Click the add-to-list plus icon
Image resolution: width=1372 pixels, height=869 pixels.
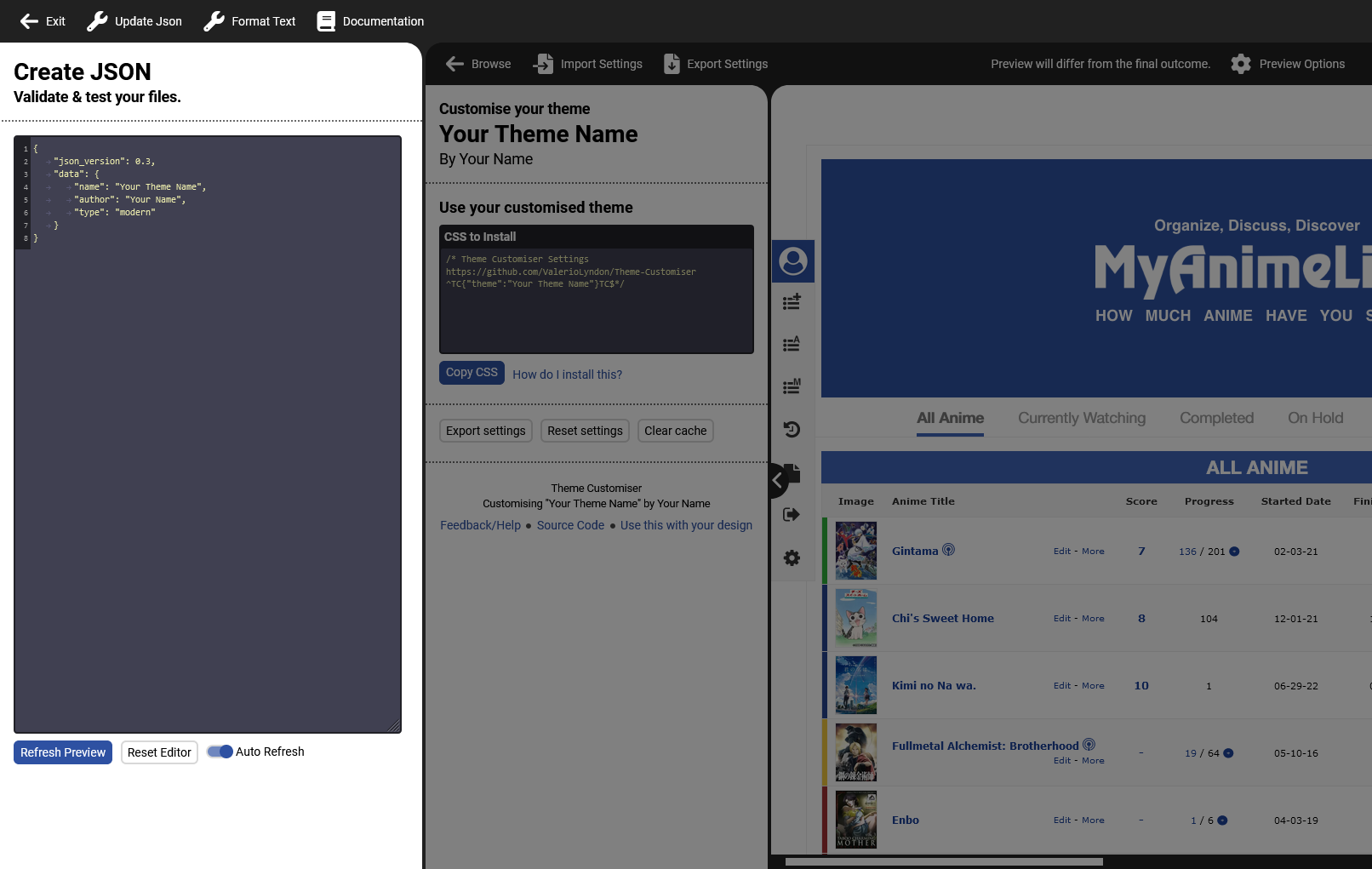click(792, 302)
